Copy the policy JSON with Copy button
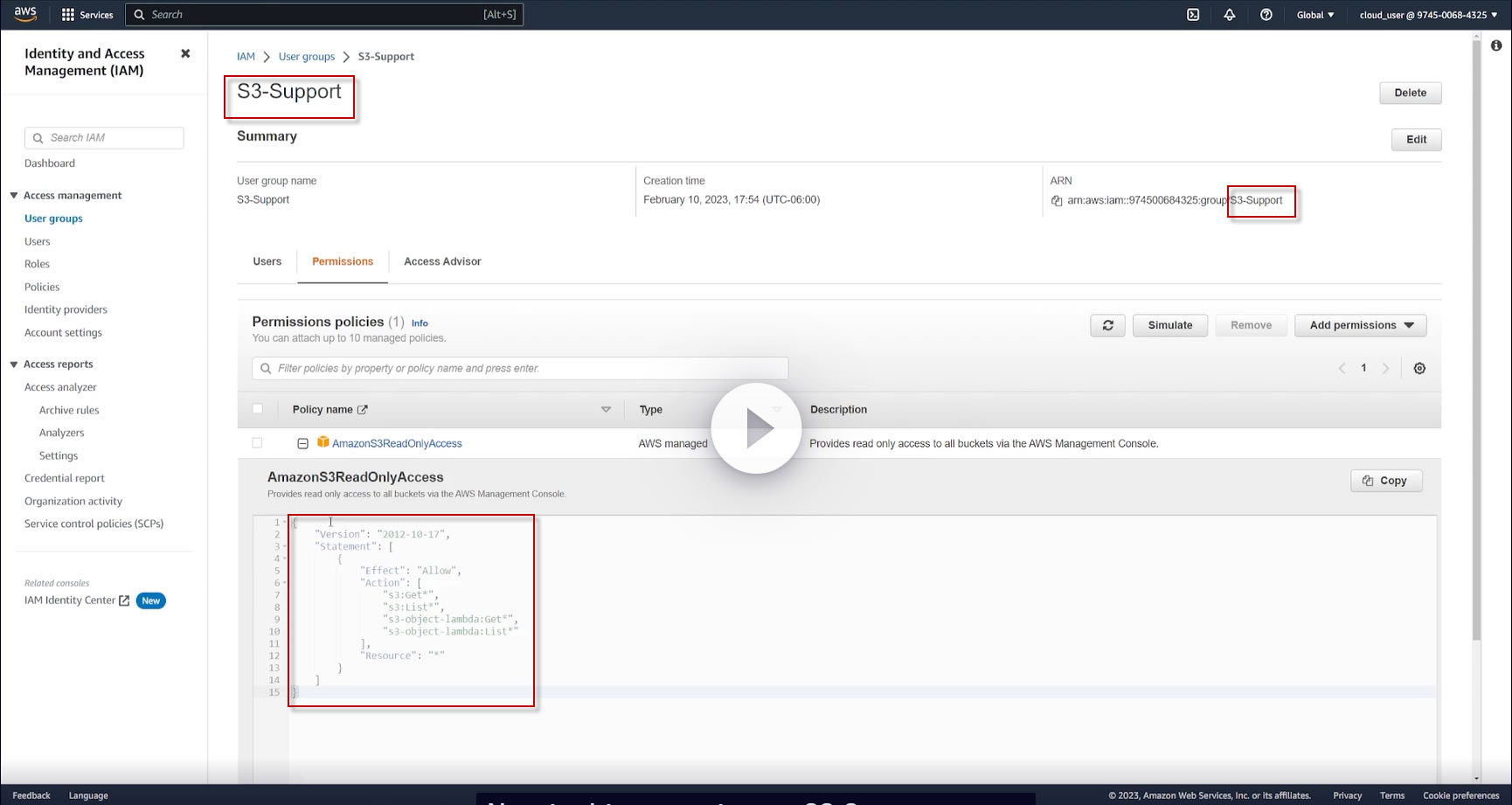The width and height of the screenshot is (1512, 805). click(1386, 481)
